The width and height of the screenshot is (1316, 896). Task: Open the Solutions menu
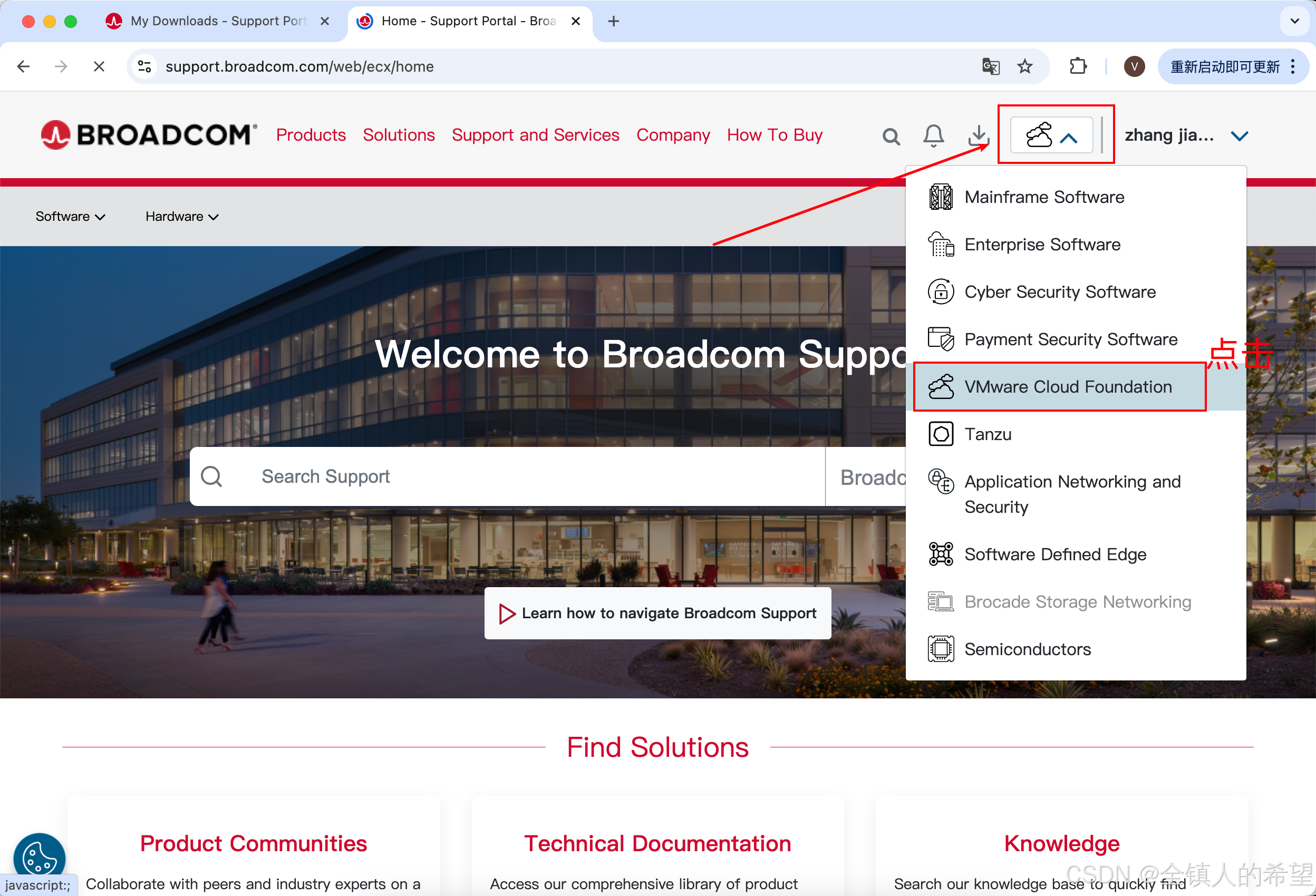point(399,135)
